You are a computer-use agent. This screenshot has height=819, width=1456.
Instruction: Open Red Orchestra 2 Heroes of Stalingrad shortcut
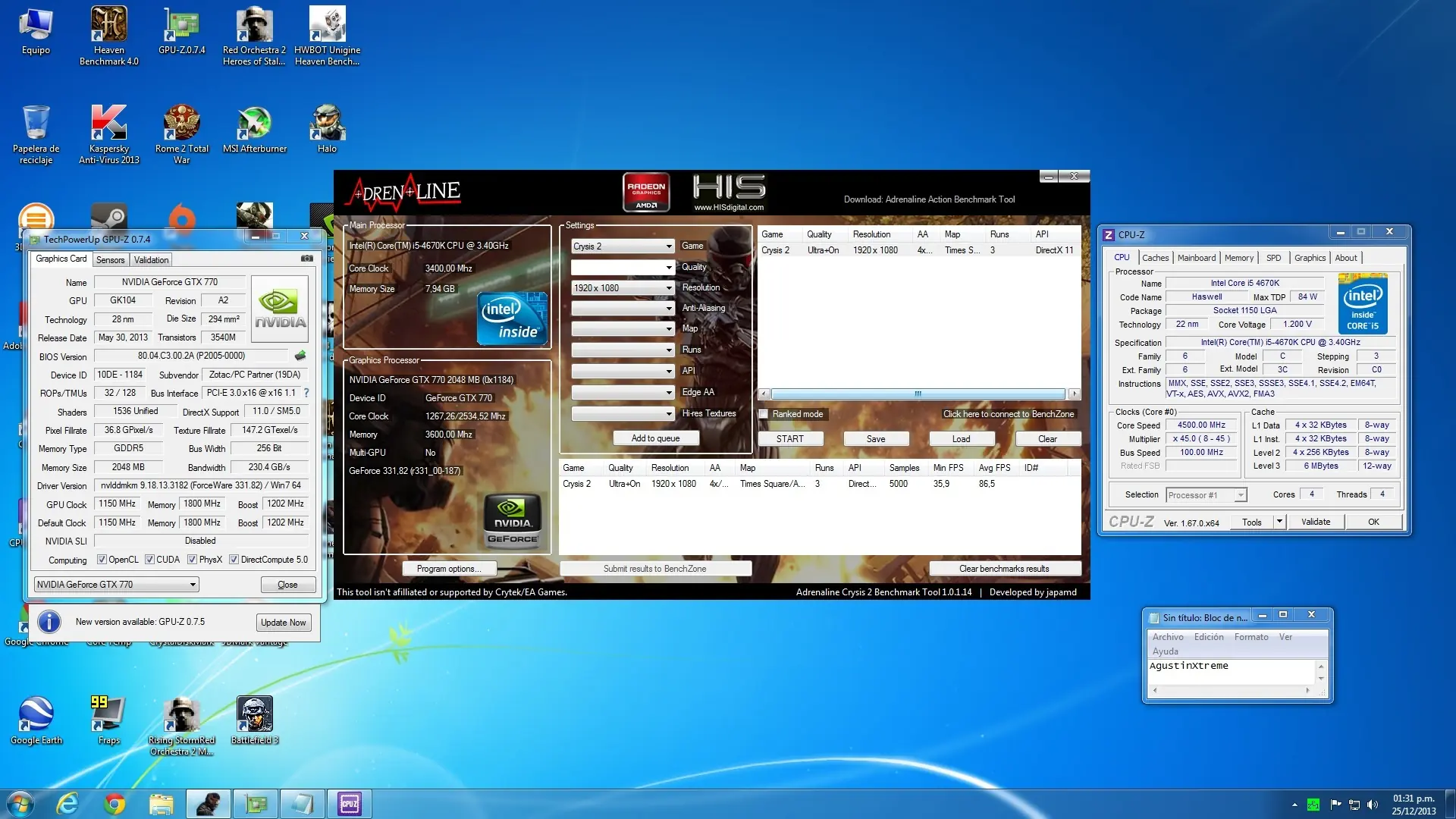point(254,35)
